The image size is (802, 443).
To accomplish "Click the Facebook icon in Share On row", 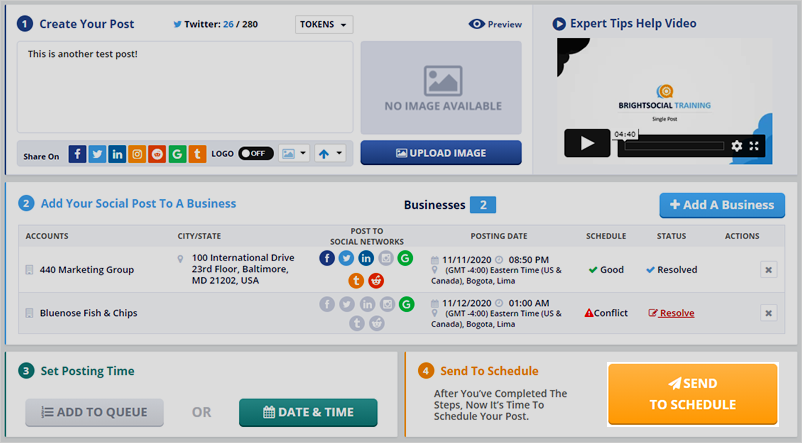I will point(77,154).
